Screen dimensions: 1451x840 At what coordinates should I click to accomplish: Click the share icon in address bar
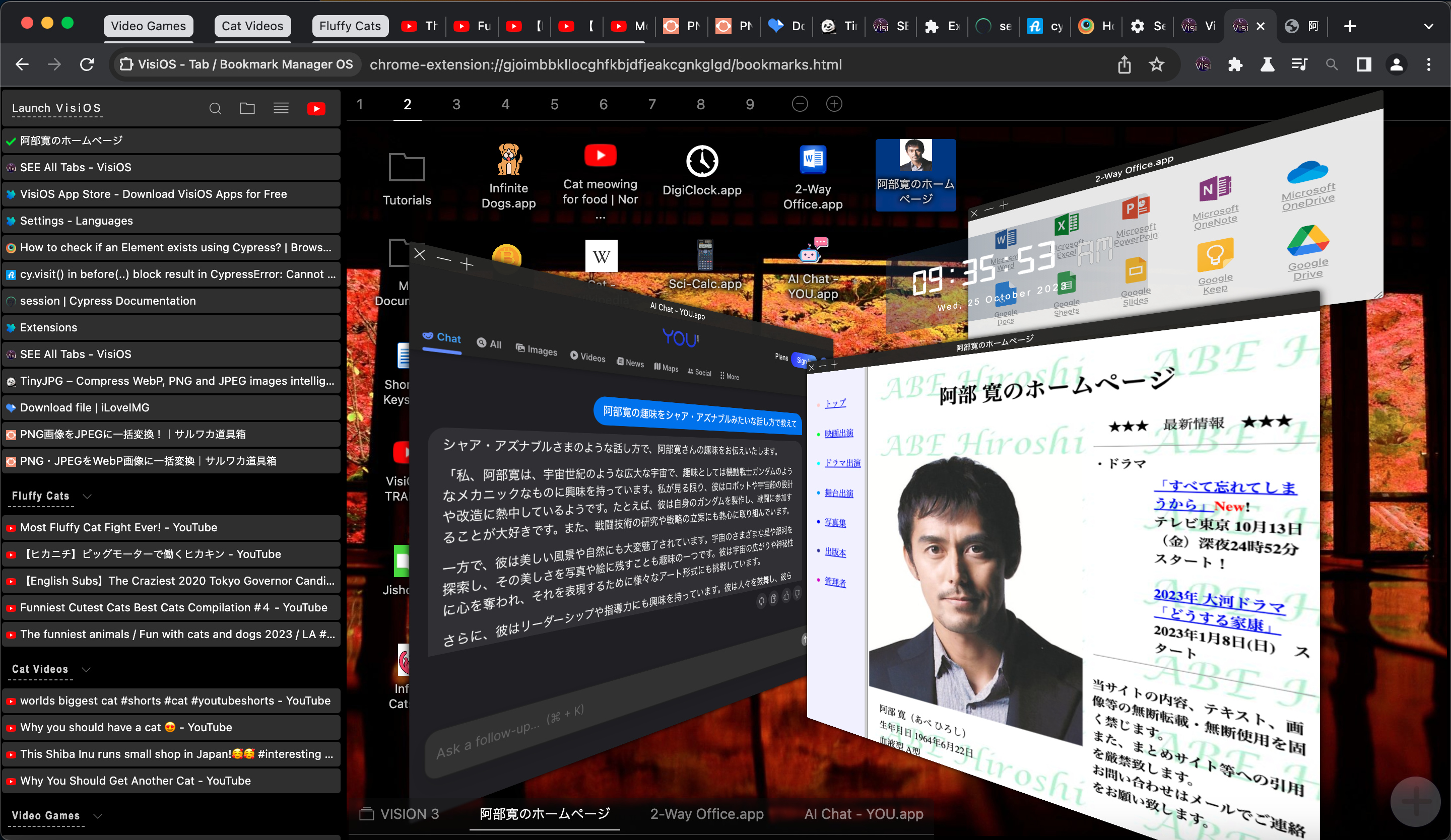click(1124, 64)
